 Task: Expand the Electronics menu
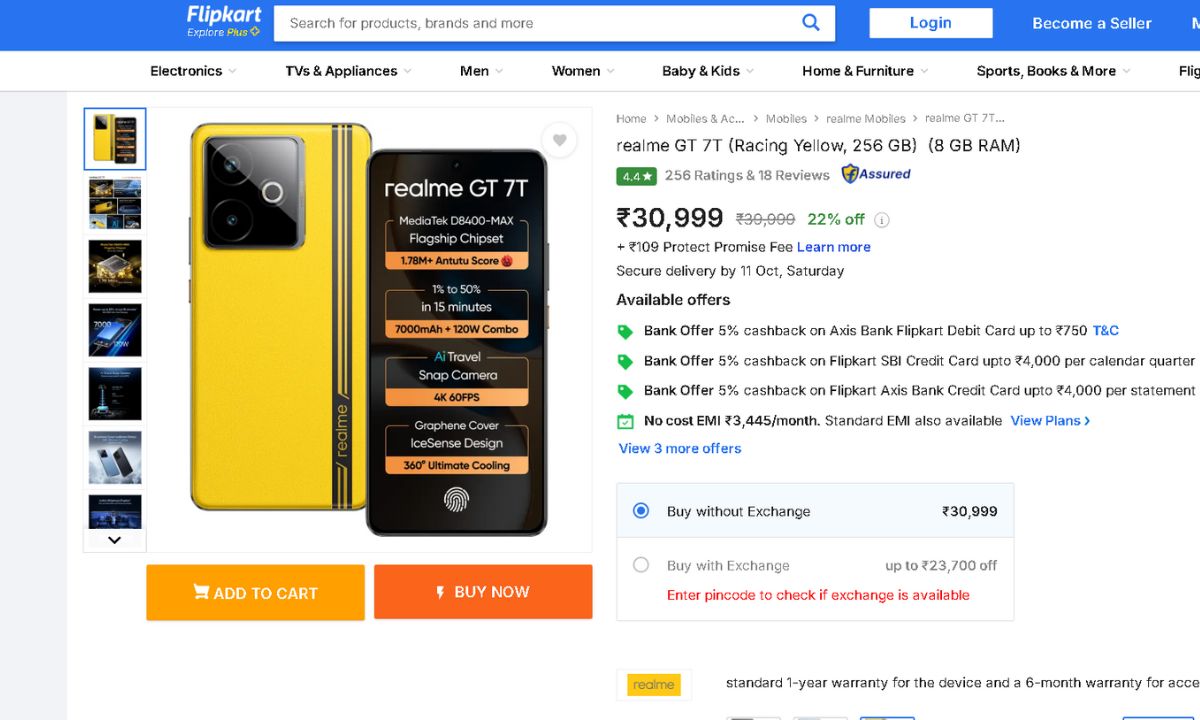[193, 71]
